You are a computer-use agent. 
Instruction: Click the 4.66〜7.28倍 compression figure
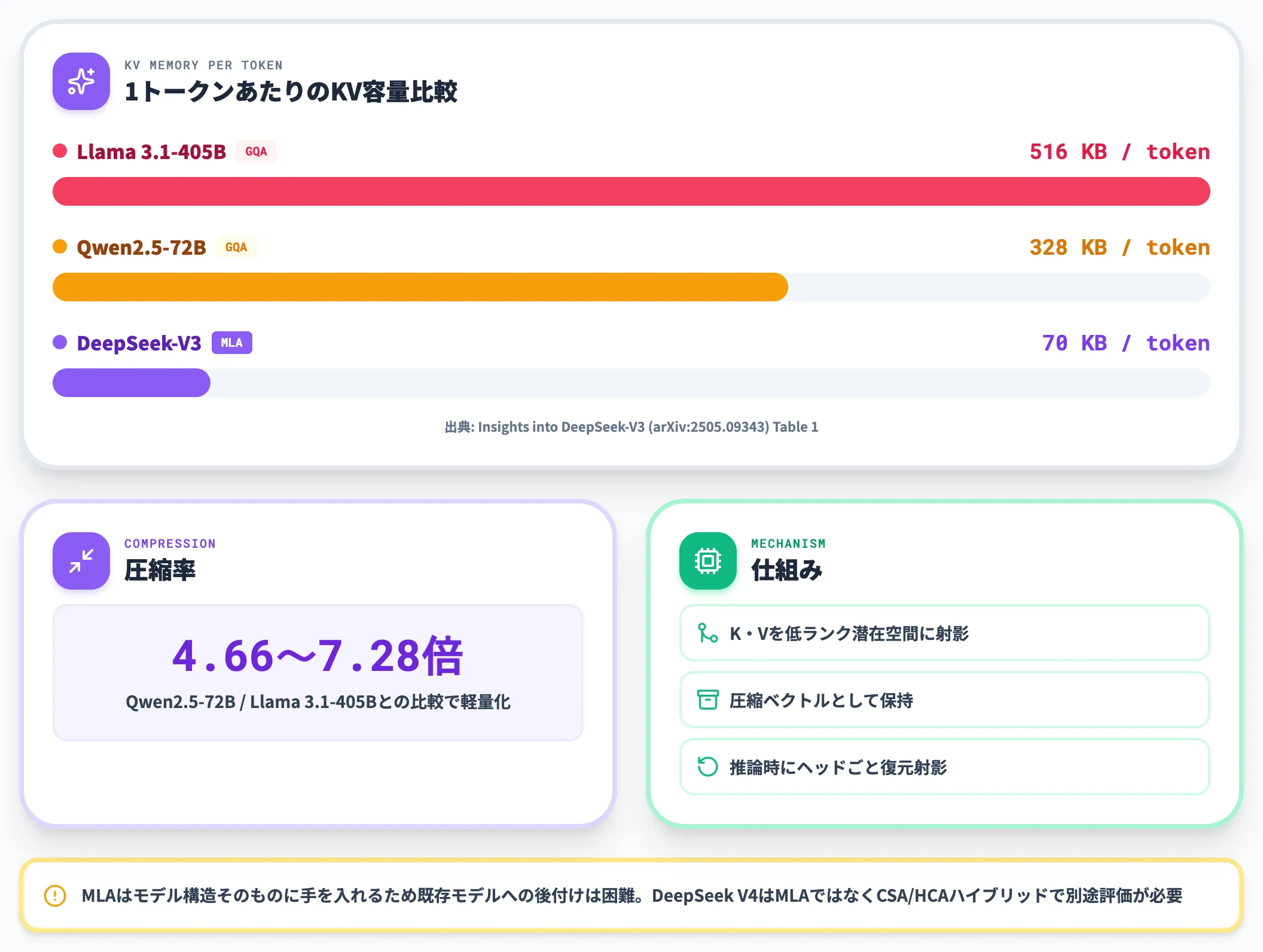pyautogui.click(x=318, y=656)
